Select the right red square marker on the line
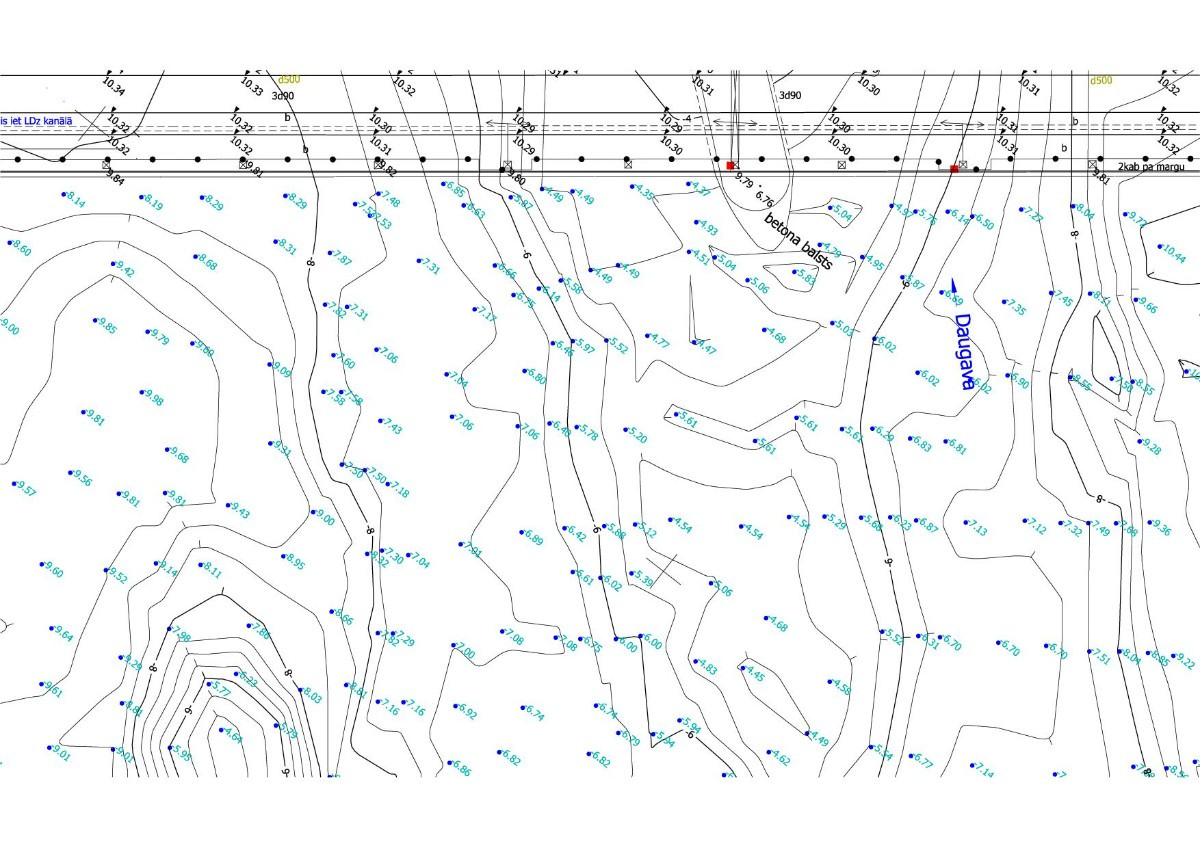1200x848 pixels. (954, 169)
